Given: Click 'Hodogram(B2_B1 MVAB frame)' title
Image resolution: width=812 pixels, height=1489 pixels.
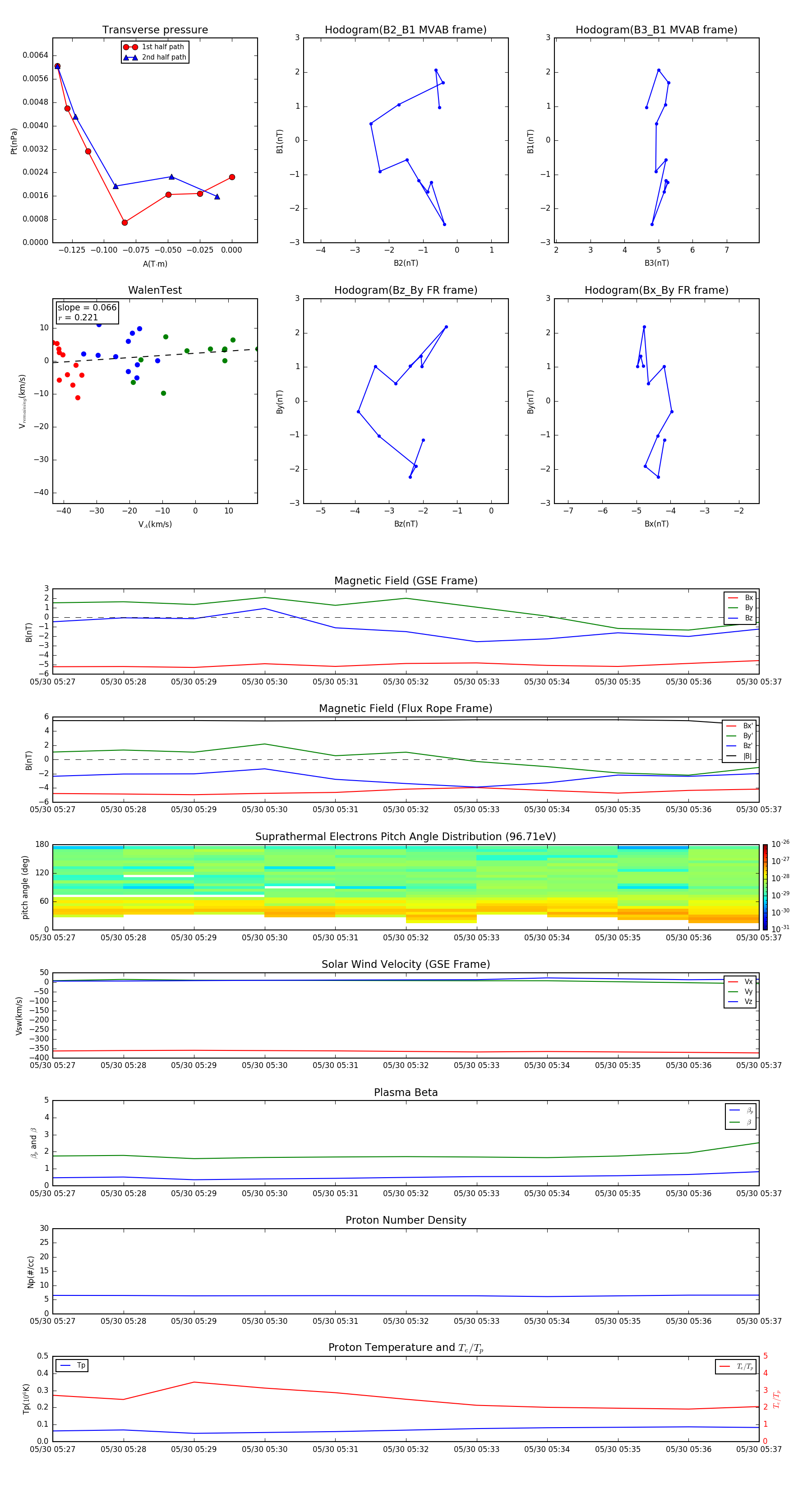Looking at the screenshot, I should (406, 30).
